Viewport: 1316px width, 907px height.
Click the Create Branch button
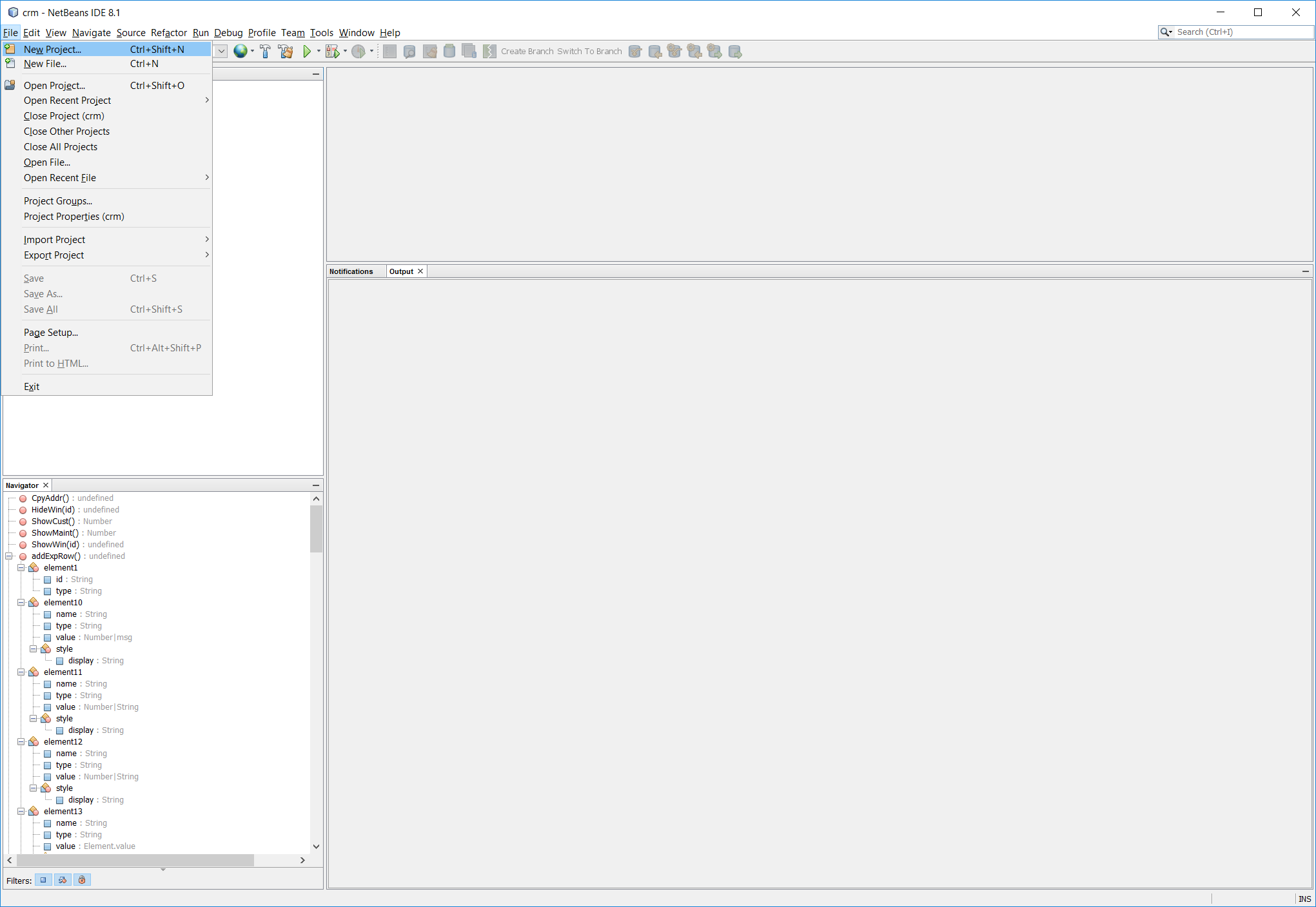click(527, 51)
